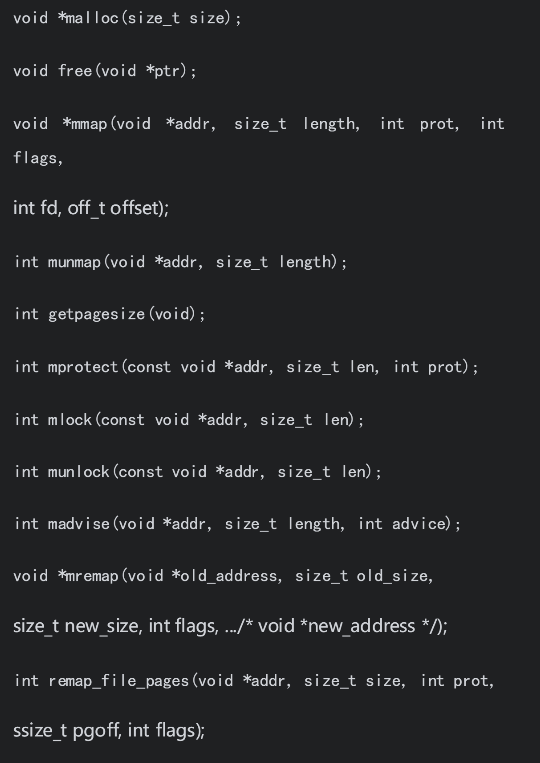The width and height of the screenshot is (540, 763).
Task: Click the word 'length' in mmap line
Action: 329,124
